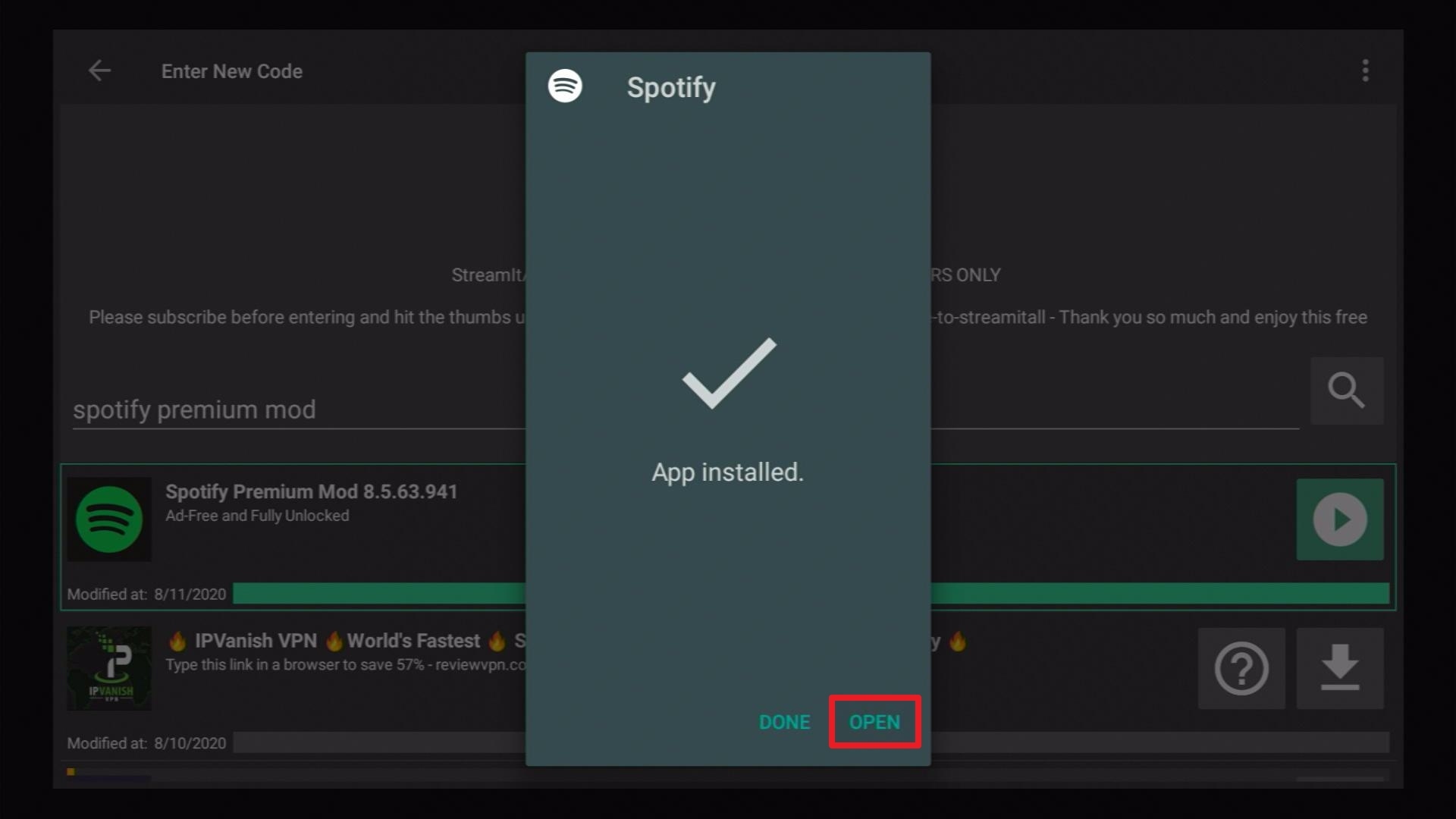1456x819 pixels.
Task: Open help for IPVanish VPN entry
Action: [1241, 668]
